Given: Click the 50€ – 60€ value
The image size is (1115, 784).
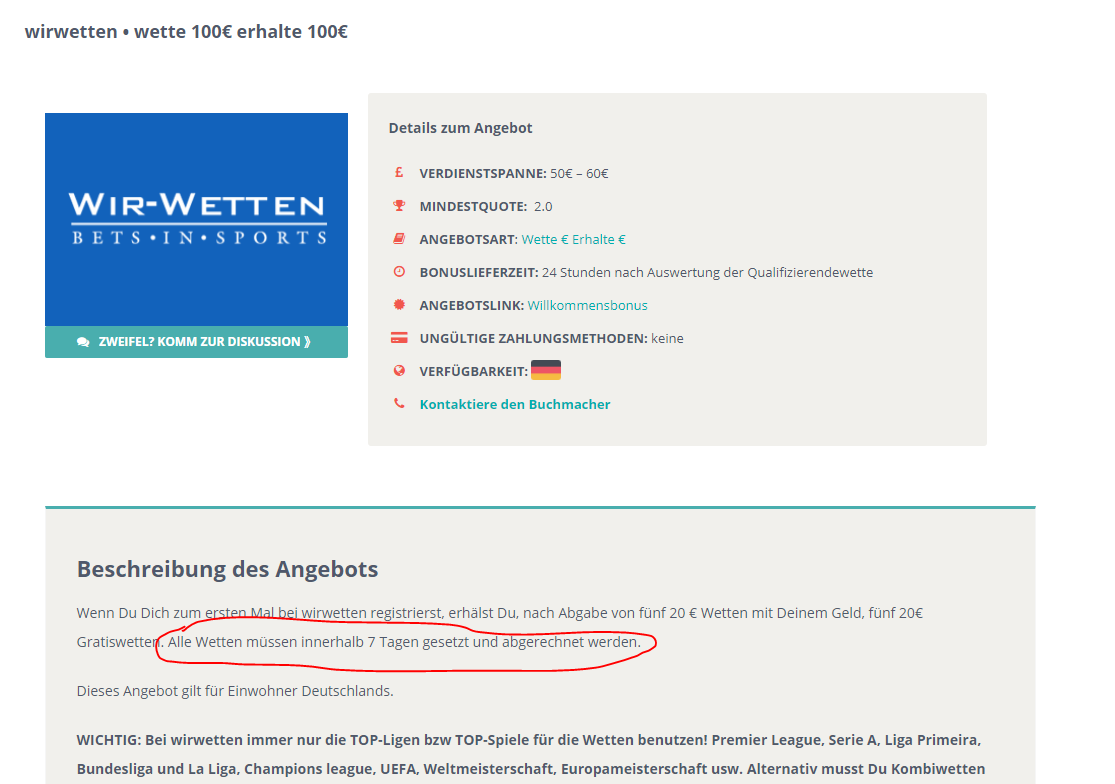Looking at the screenshot, I should point(579,173).
